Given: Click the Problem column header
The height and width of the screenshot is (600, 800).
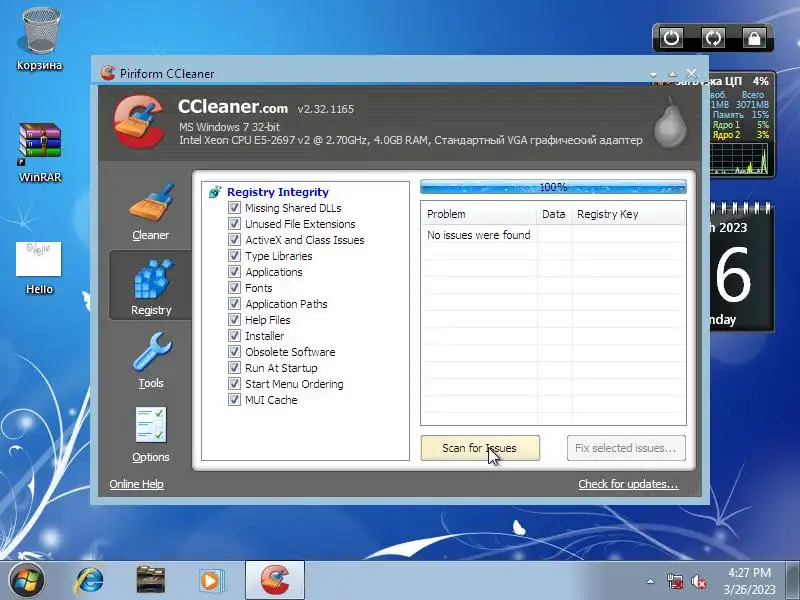Looking at the screenshot, I should (479, 214).
